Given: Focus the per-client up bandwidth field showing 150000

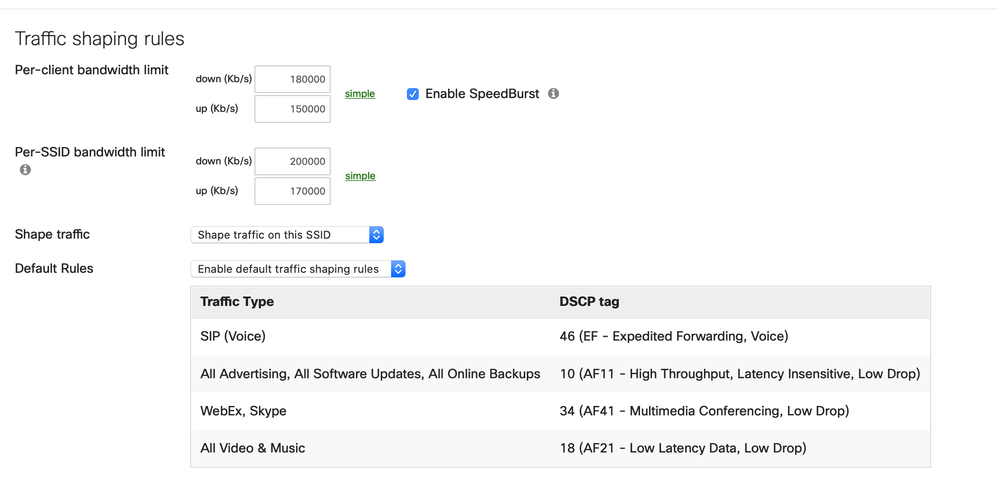Looking at the screenshot, I should click(x=292, y=109).
